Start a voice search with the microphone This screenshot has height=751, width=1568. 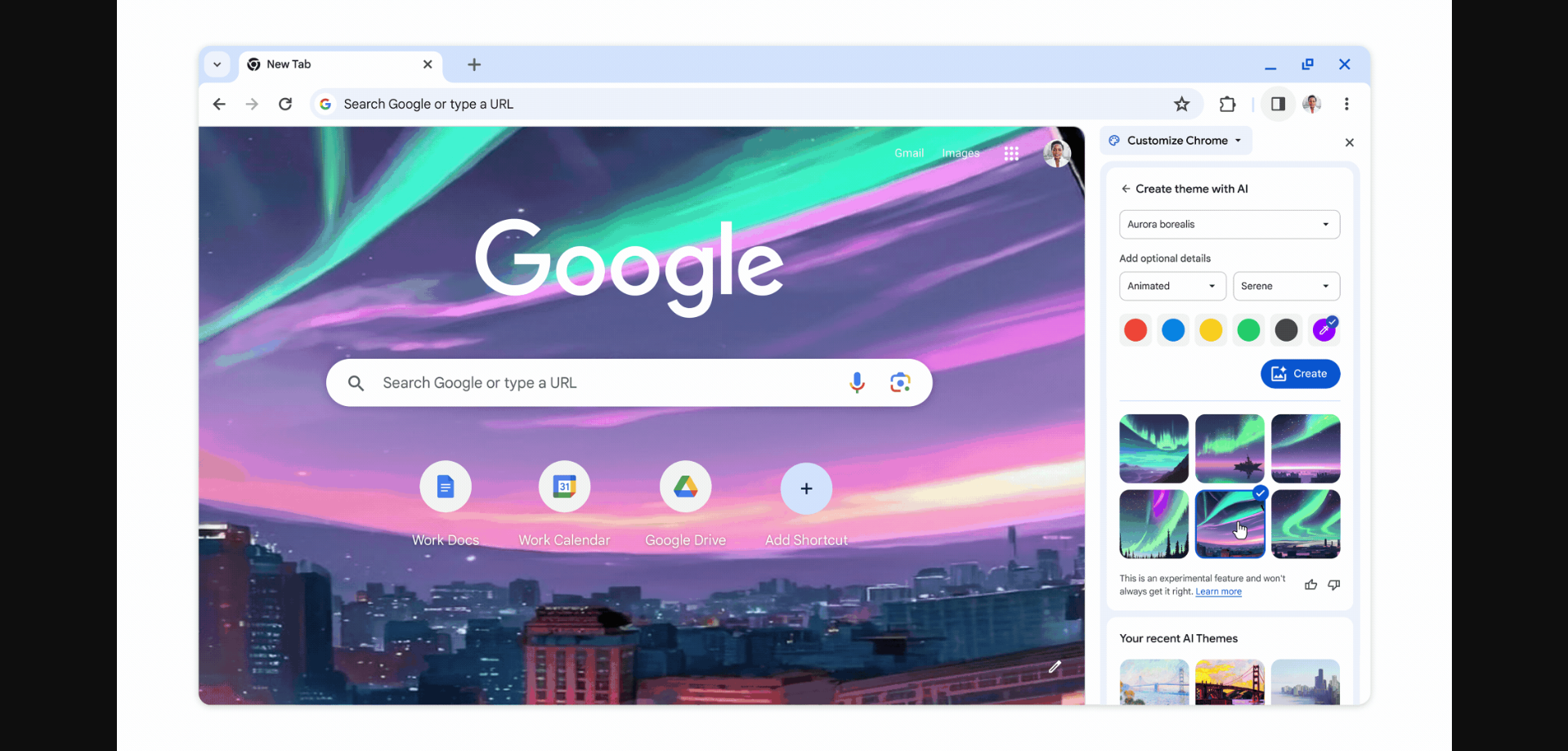click(x=857, y=382)
